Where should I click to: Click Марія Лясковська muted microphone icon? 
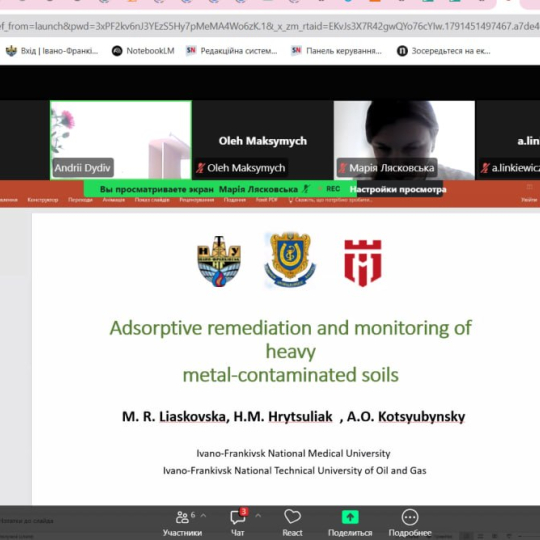342,168
